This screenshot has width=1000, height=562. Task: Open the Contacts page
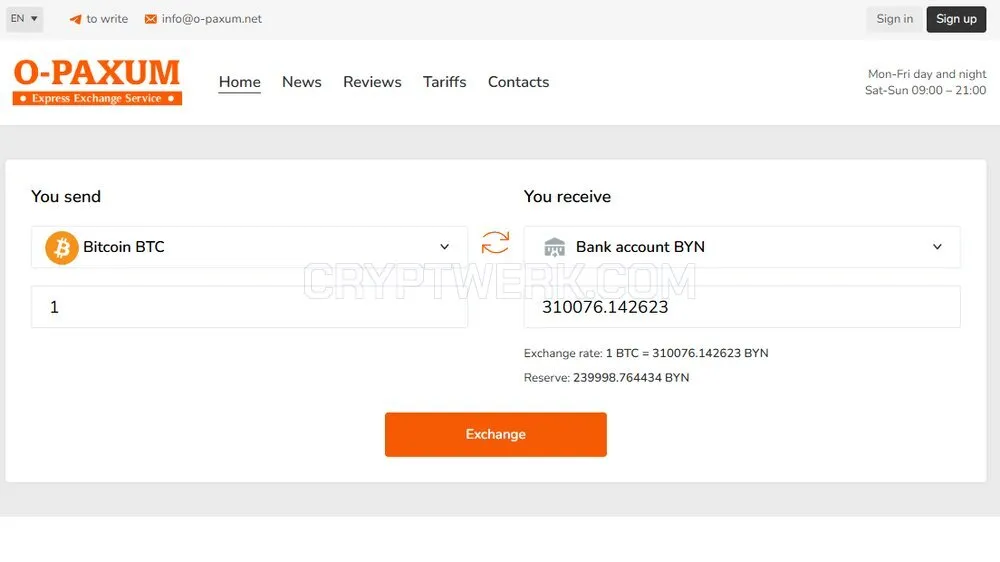pyautogui.click(x=518, y=82)
